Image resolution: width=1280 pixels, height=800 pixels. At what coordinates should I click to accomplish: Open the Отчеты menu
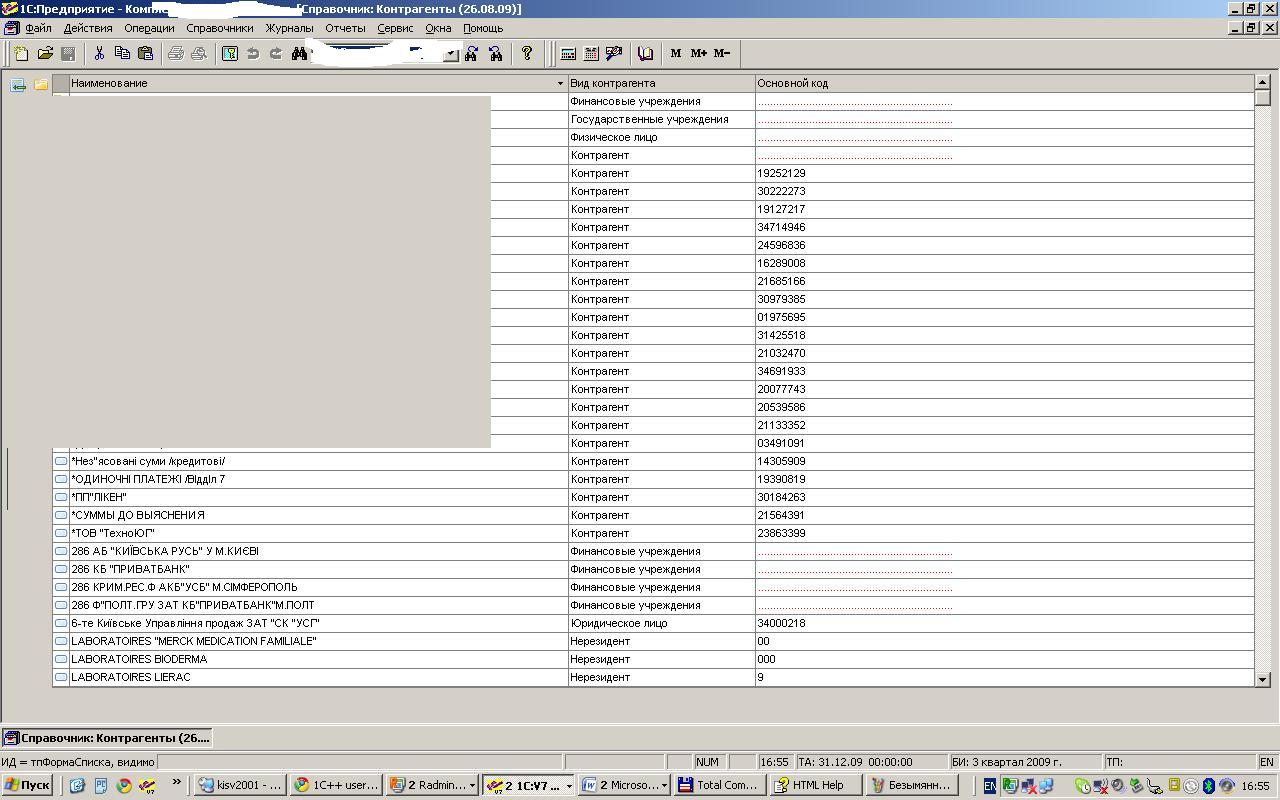[x=345, y=28]
